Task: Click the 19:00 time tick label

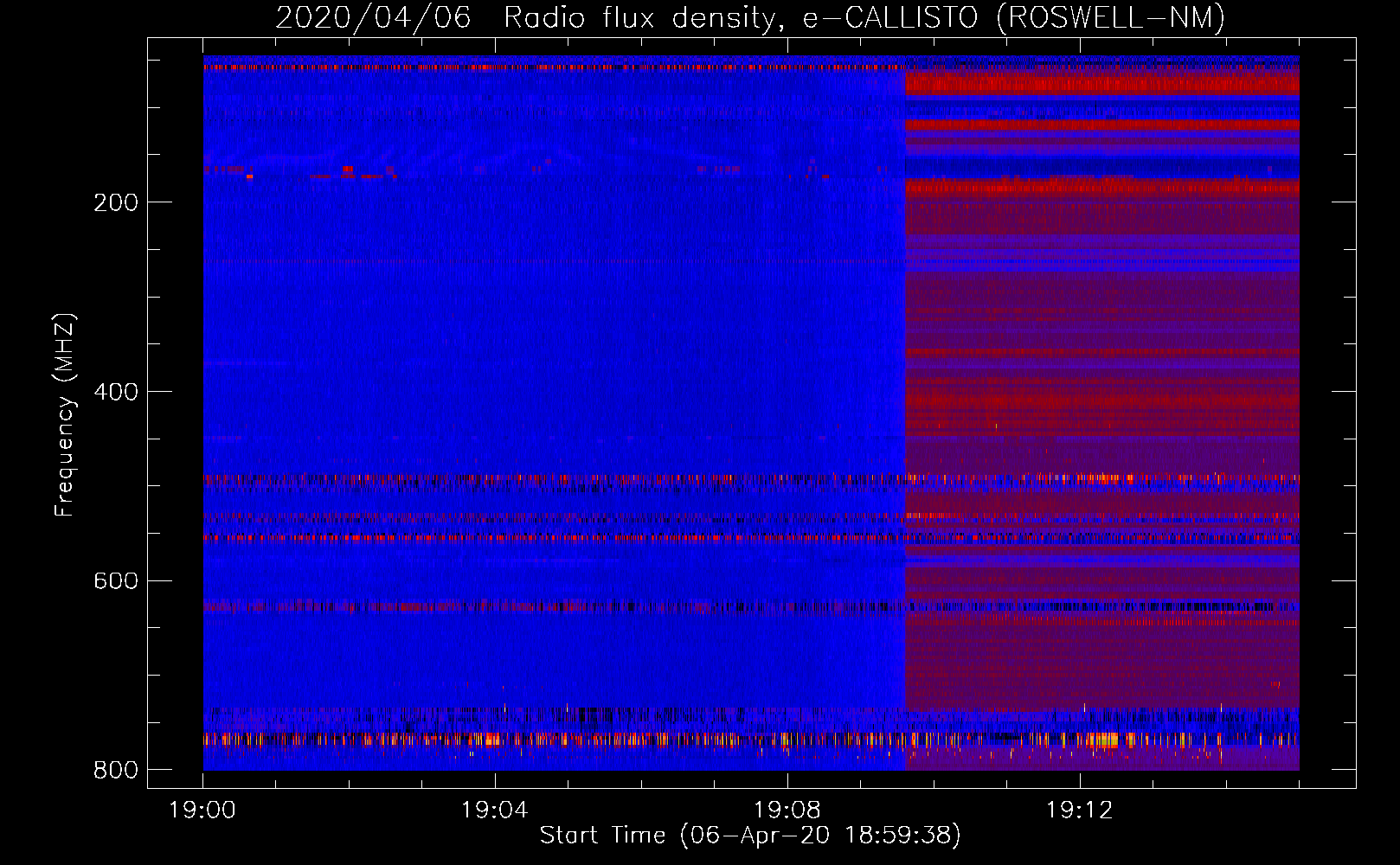Action: [202, 811]
